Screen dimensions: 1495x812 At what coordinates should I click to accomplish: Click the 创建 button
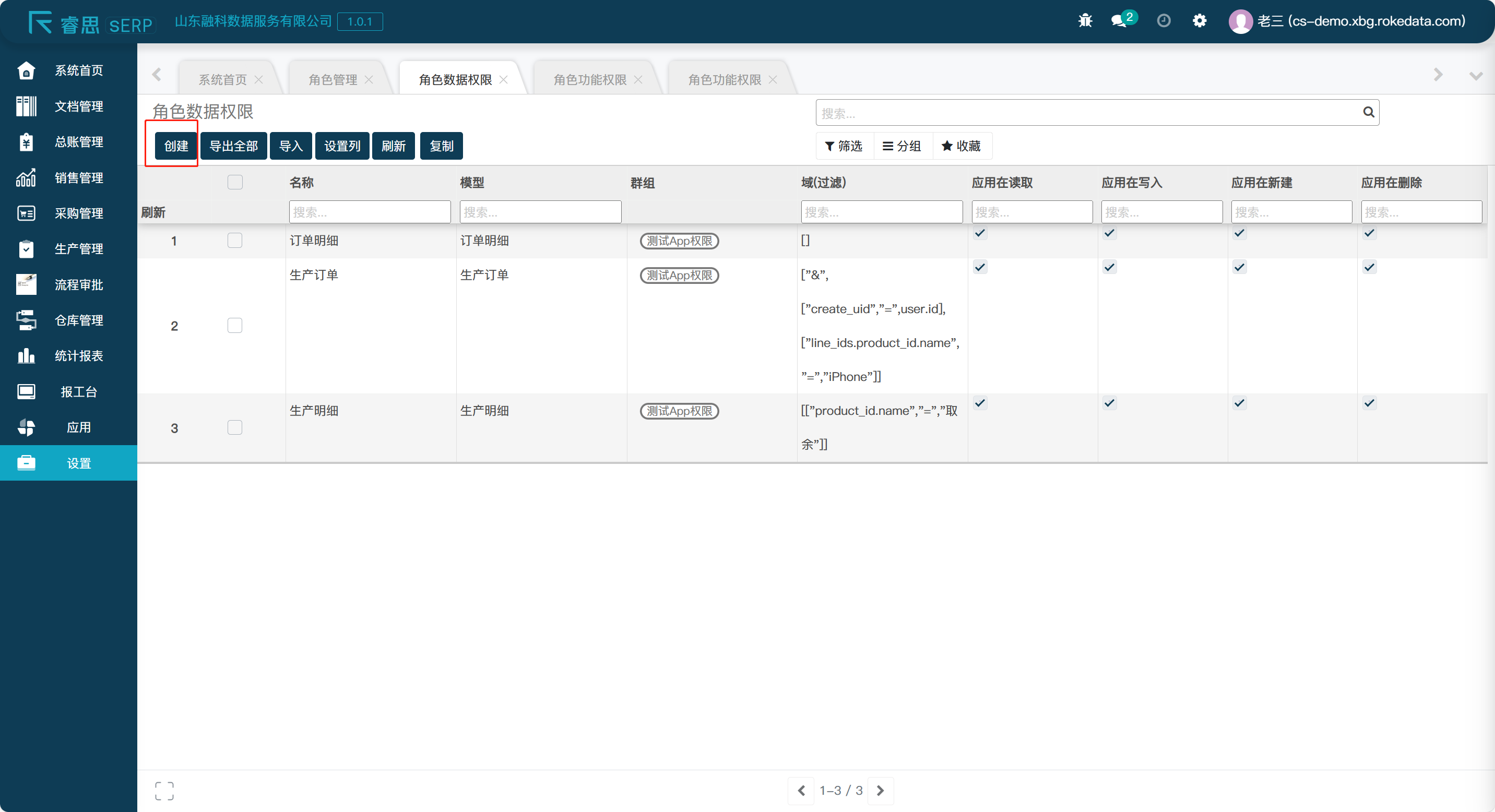pos(176,146)
